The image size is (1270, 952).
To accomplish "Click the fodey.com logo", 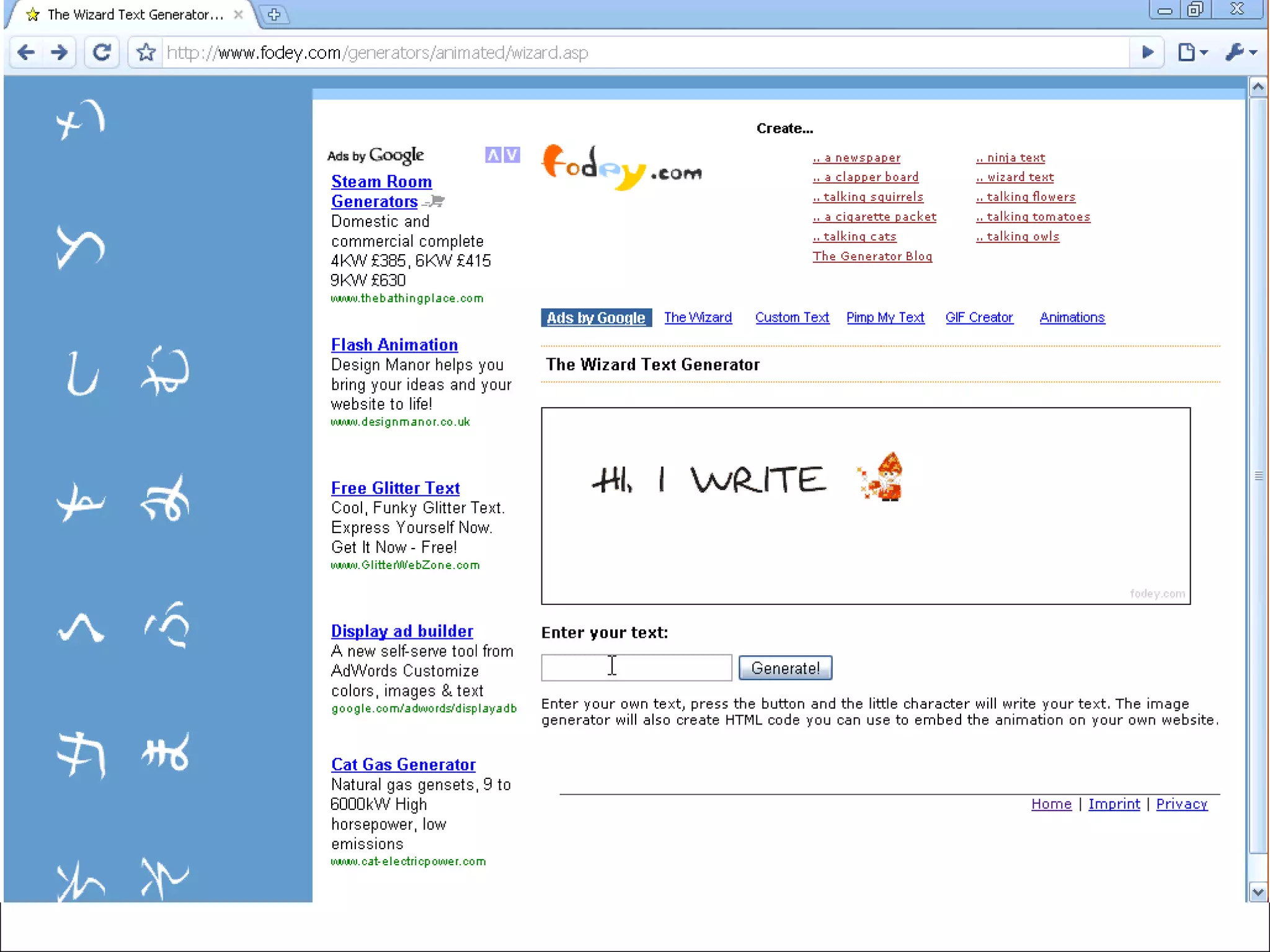I will [x=621, y=167].
